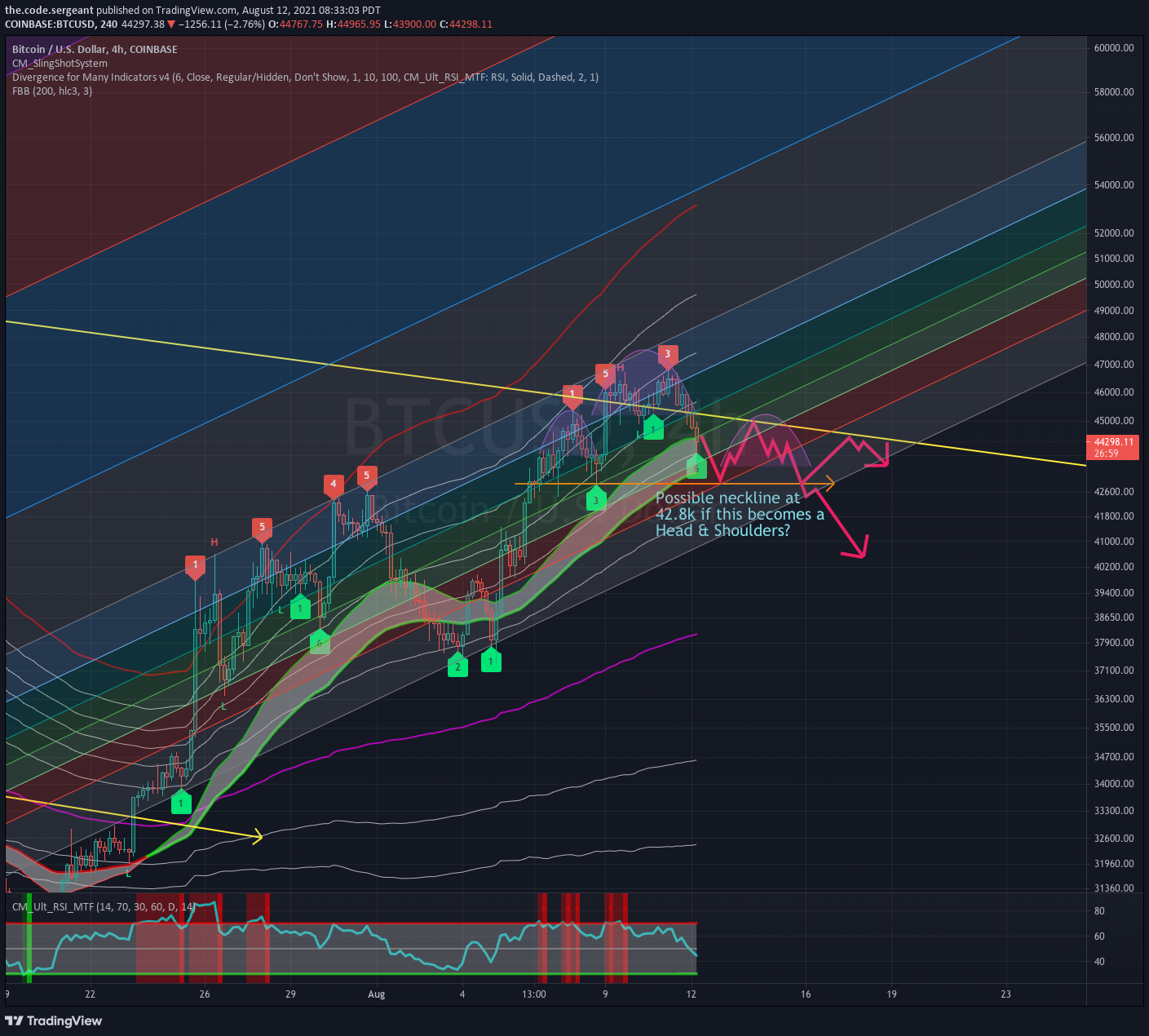1149x1036 pixels.
Task: Click price scale value 60000.00
Action: (x=1114, y=48)
